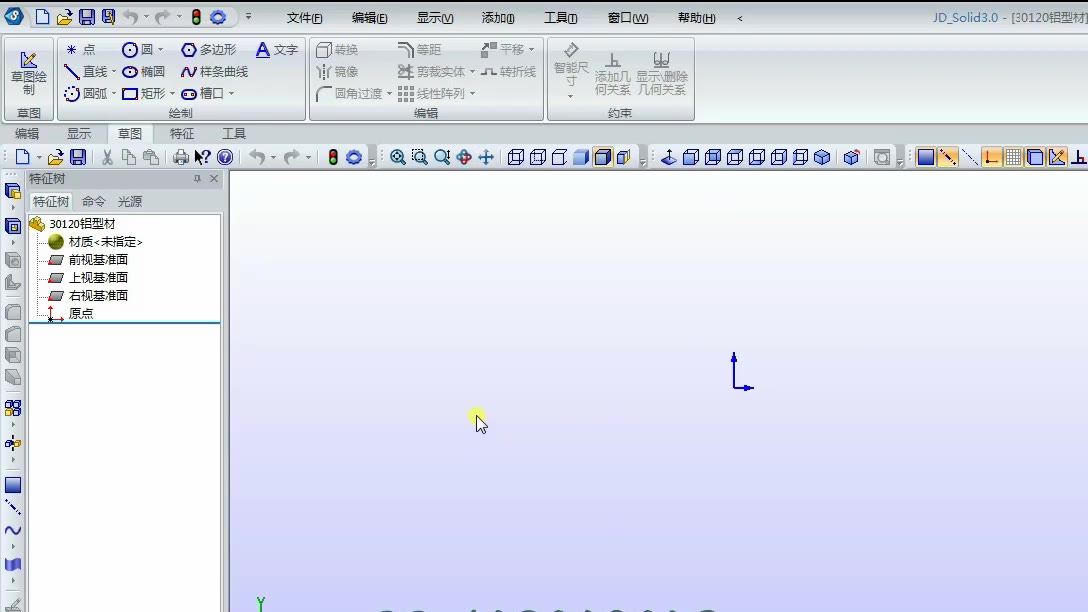Click the 草图绘制 sketch button
Viewport: 1088px width, 612px height.
[28, 73]
